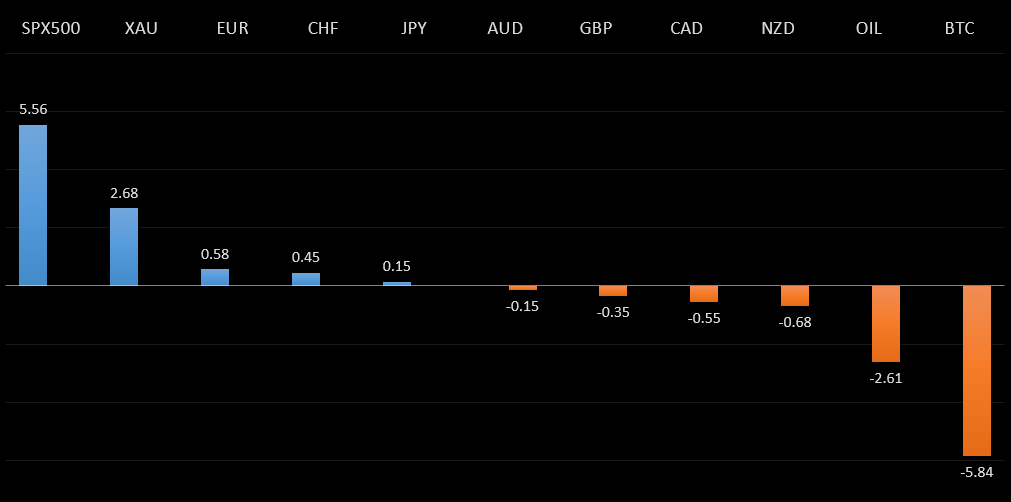
Task: Select the 2.68 data label
Action: (x=124, y=192)
